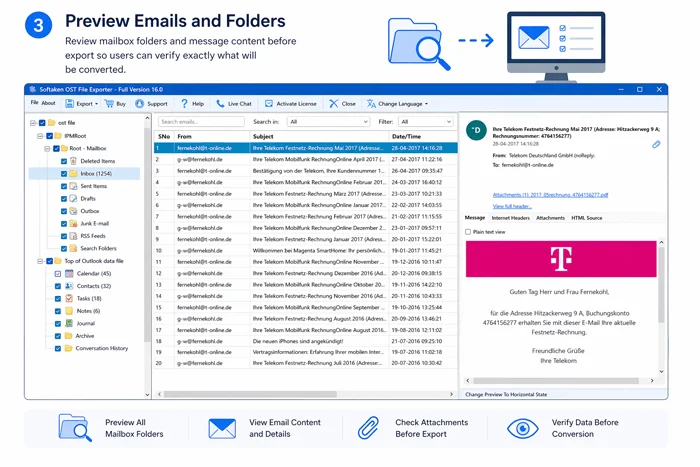Toggle the Top of Outlook data file checkbox
The width and height of the screenshot is (700, 467).
coord(50,261)
